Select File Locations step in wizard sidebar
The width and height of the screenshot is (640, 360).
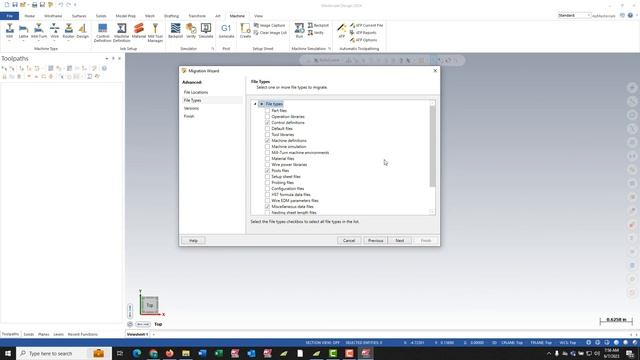(x=196, y=92)
